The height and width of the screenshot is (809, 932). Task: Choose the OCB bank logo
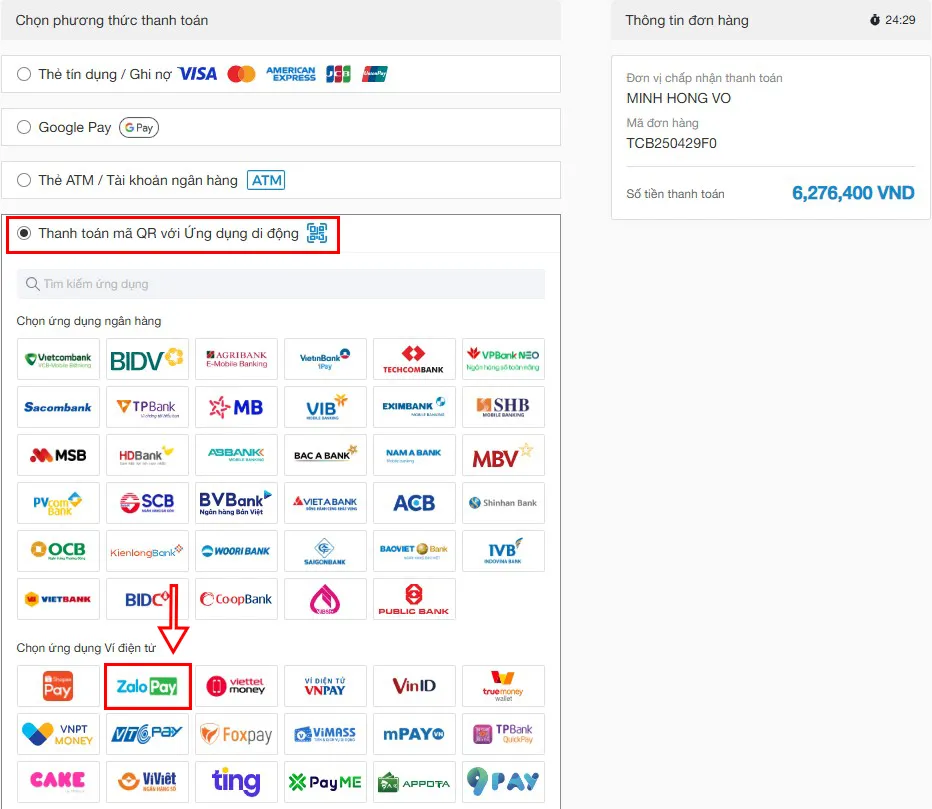[x=58, y=551]
